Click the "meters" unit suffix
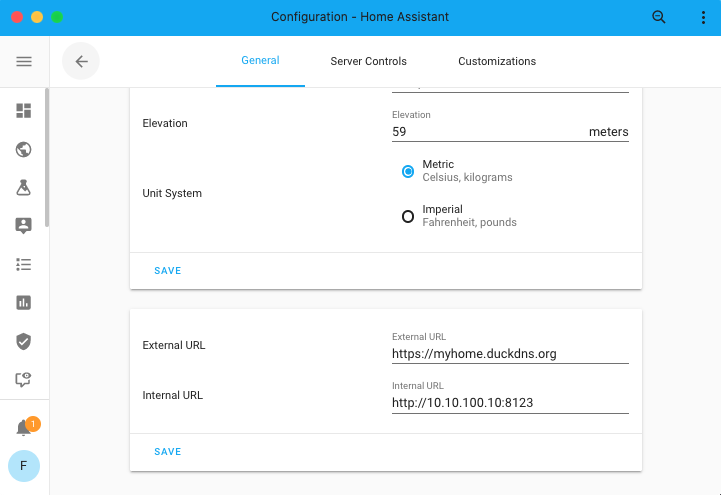 [x=608, y=132]
